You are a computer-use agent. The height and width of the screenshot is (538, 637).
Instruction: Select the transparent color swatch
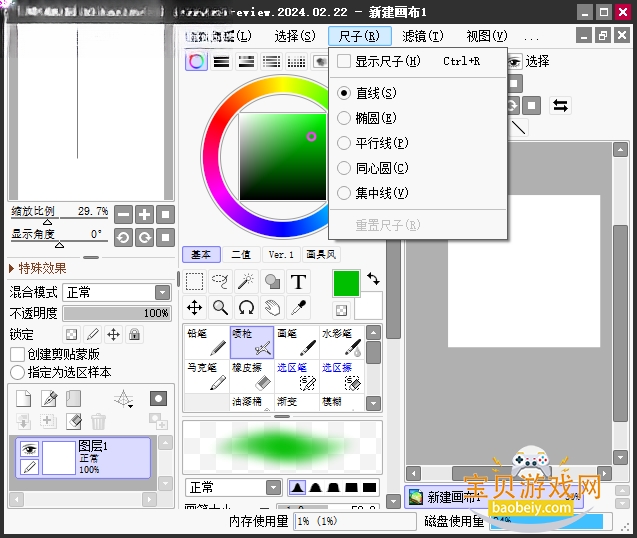point(341,310)
